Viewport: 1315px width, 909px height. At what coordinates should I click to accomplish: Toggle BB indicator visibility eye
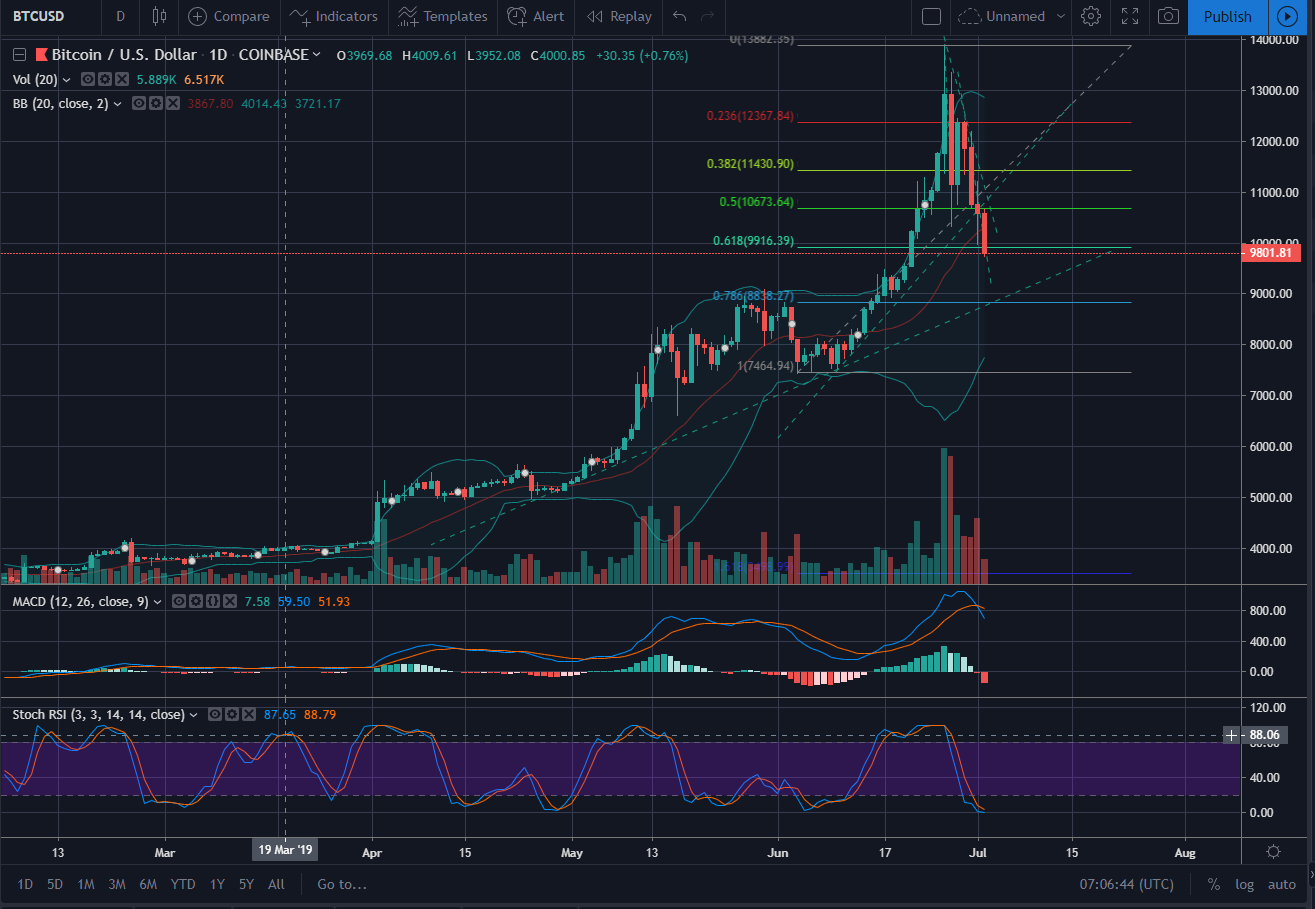click(139, 103)
